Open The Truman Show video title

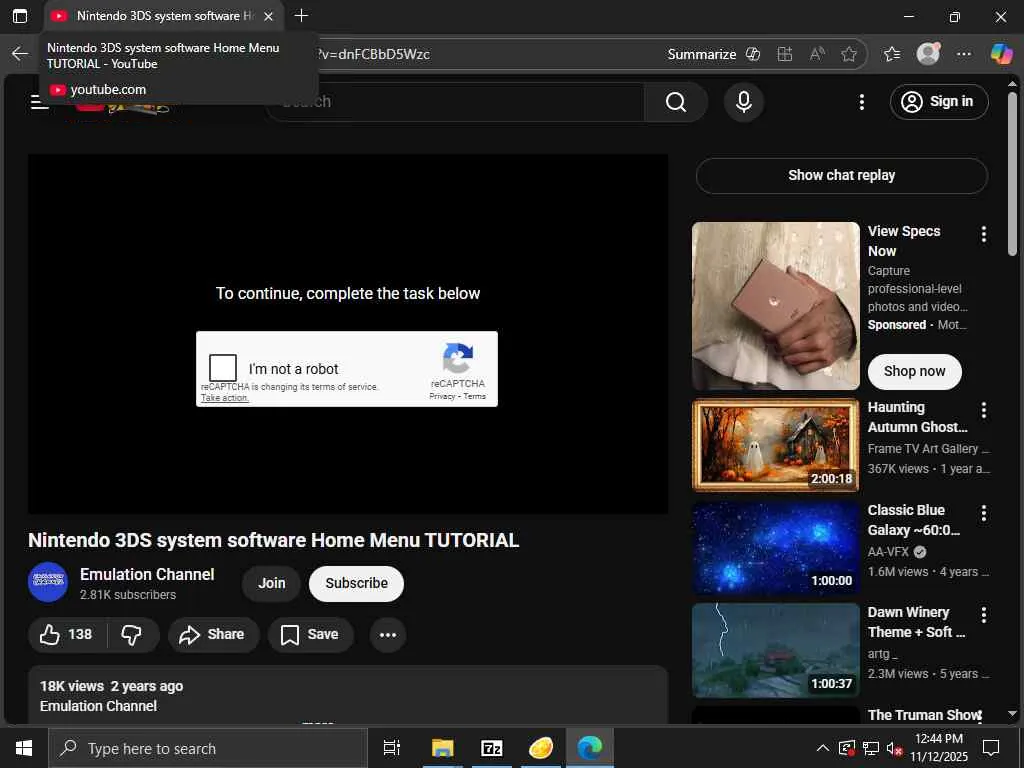924,715
